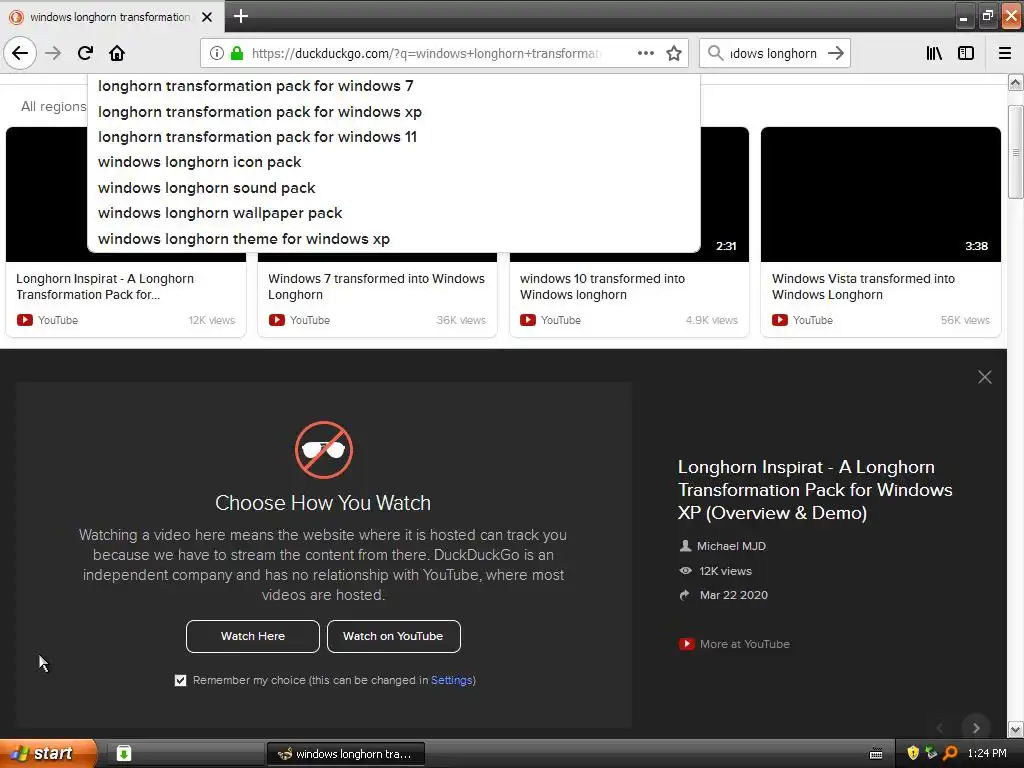Open a new browser tab
The width and height of the screenshot is (1024, 768).
[240, 16]
